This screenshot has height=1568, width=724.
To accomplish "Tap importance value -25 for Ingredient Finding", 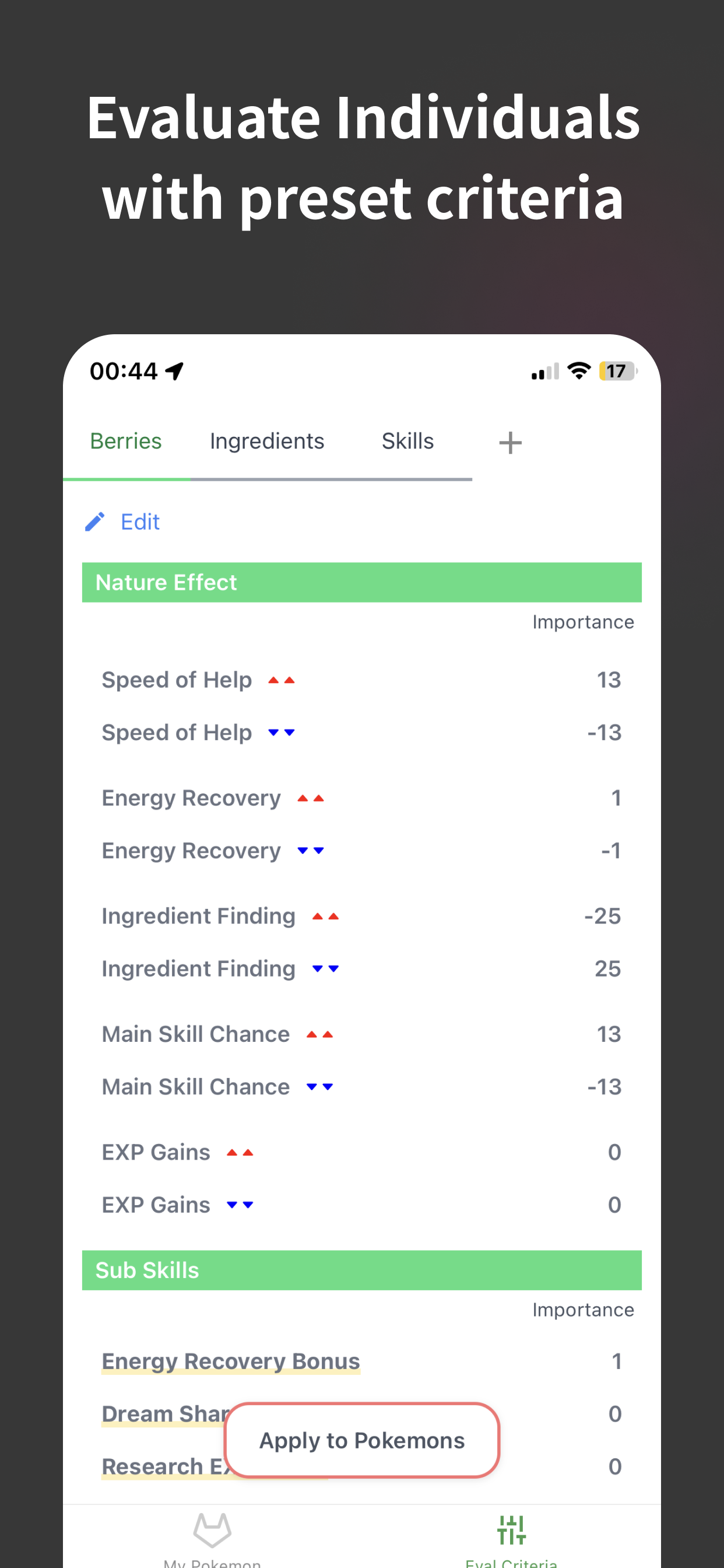I will pos(602,916).
